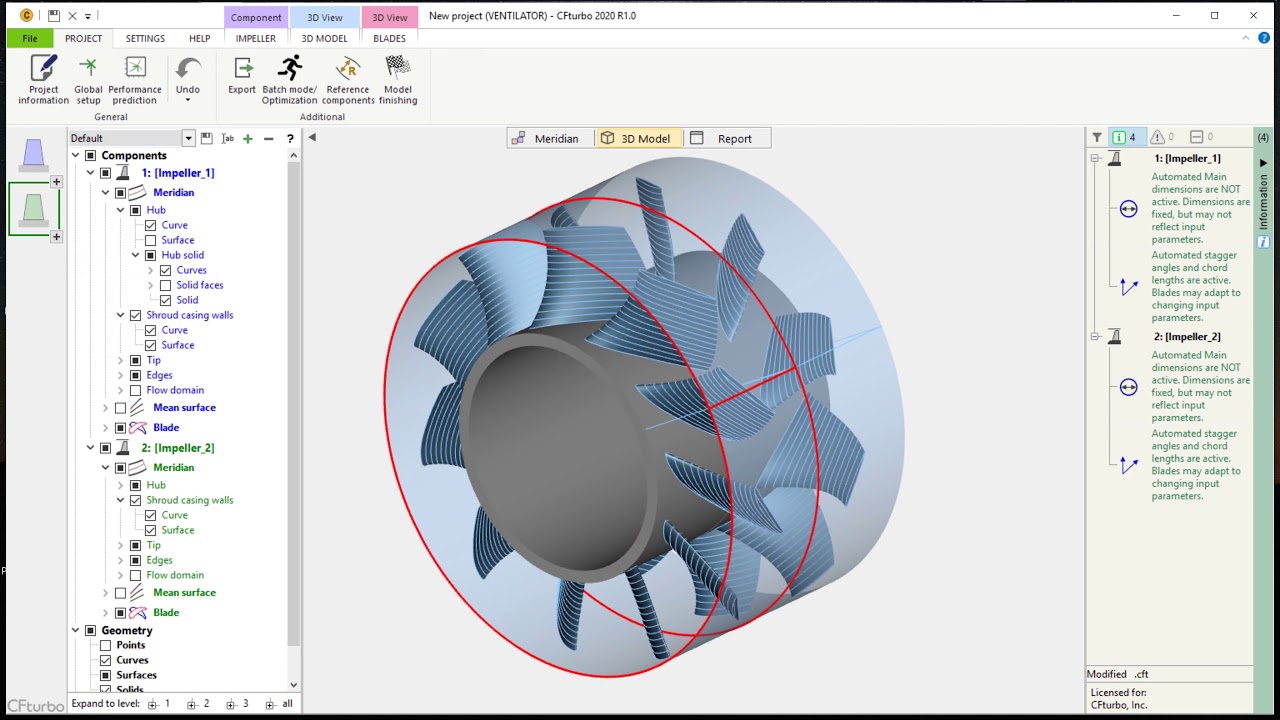Collapse the Components tree node
1280x720 pixels.
[x=76, y=155]
